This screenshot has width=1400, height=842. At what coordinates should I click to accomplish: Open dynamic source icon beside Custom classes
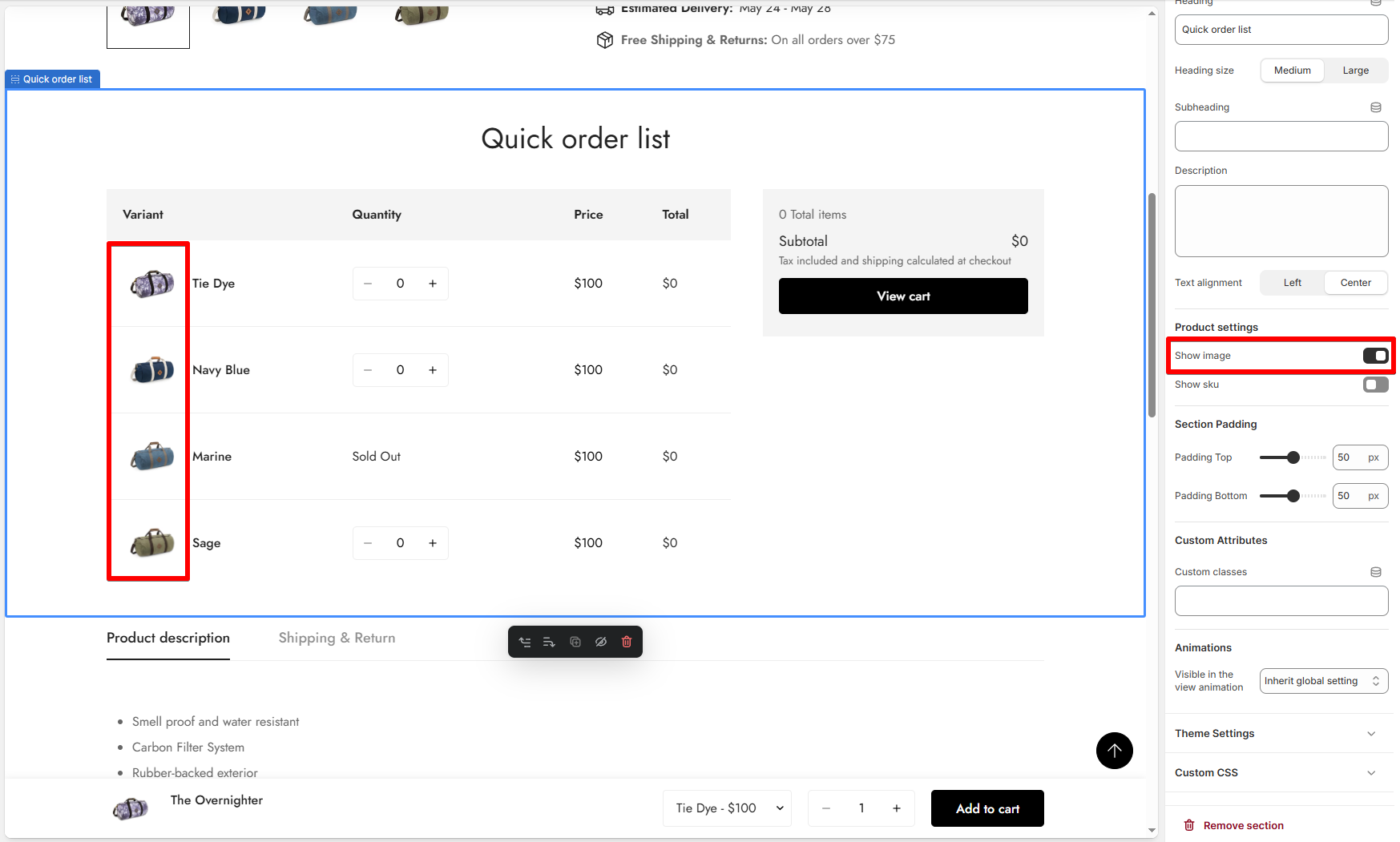point(1376,572)
